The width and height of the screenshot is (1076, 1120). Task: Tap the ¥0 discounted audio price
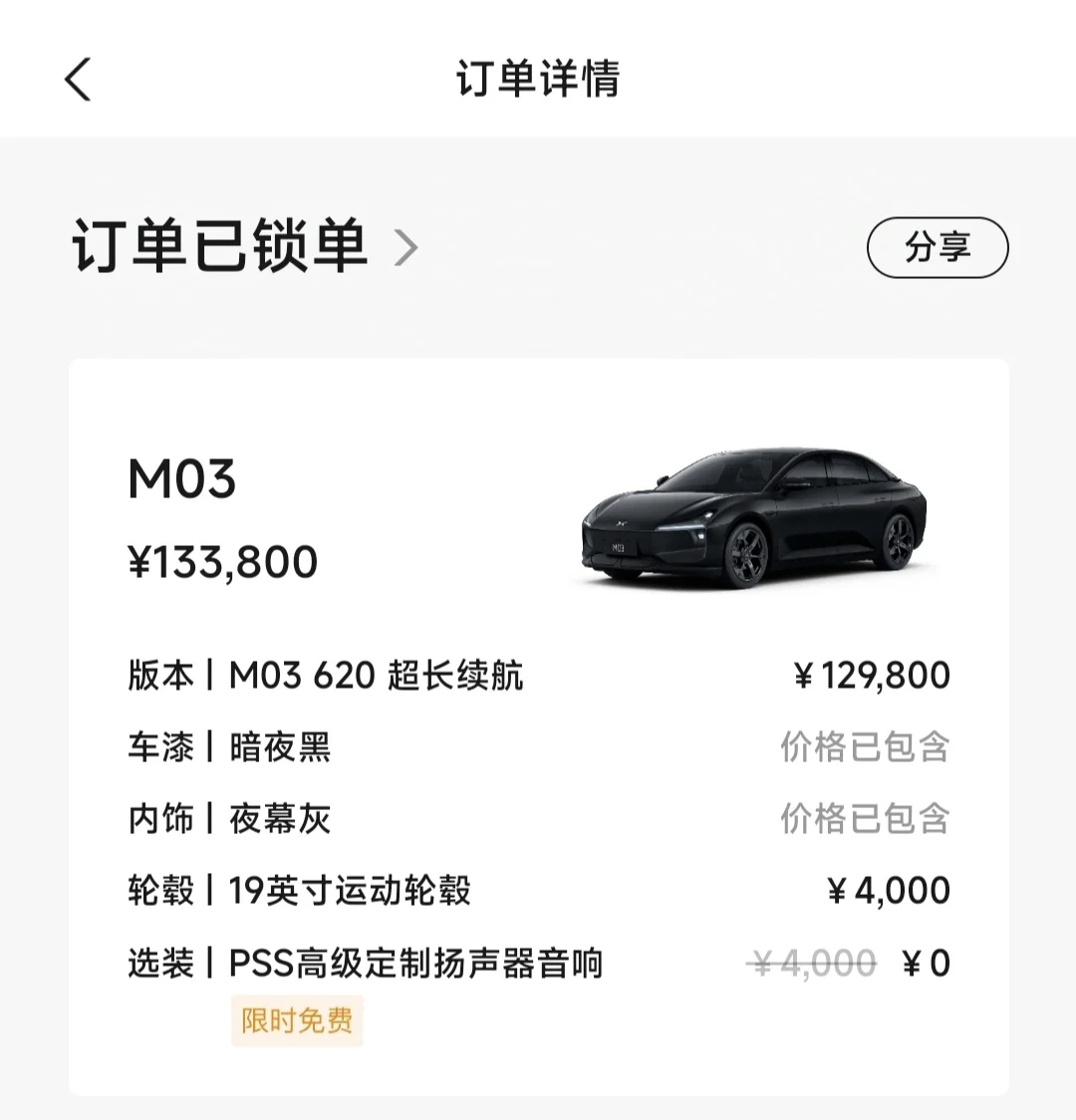click(927, 964)
